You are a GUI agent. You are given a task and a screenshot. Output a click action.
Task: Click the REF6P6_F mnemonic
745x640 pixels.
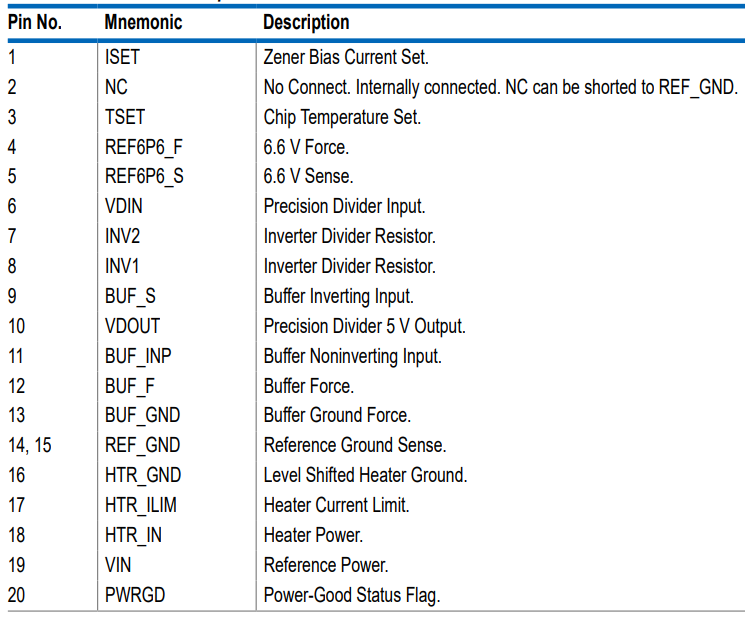point(144,147)
